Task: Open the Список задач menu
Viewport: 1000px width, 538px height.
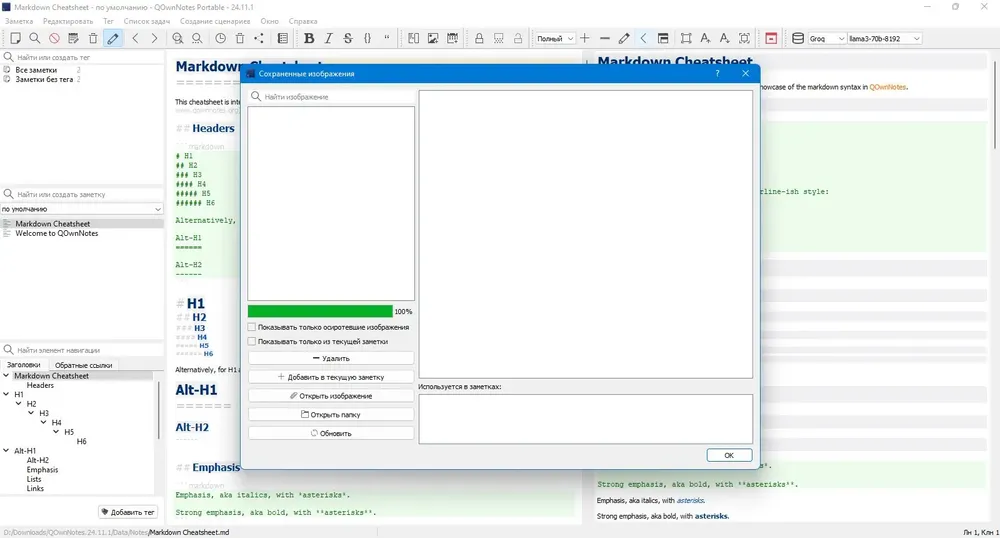Action: 147,21
